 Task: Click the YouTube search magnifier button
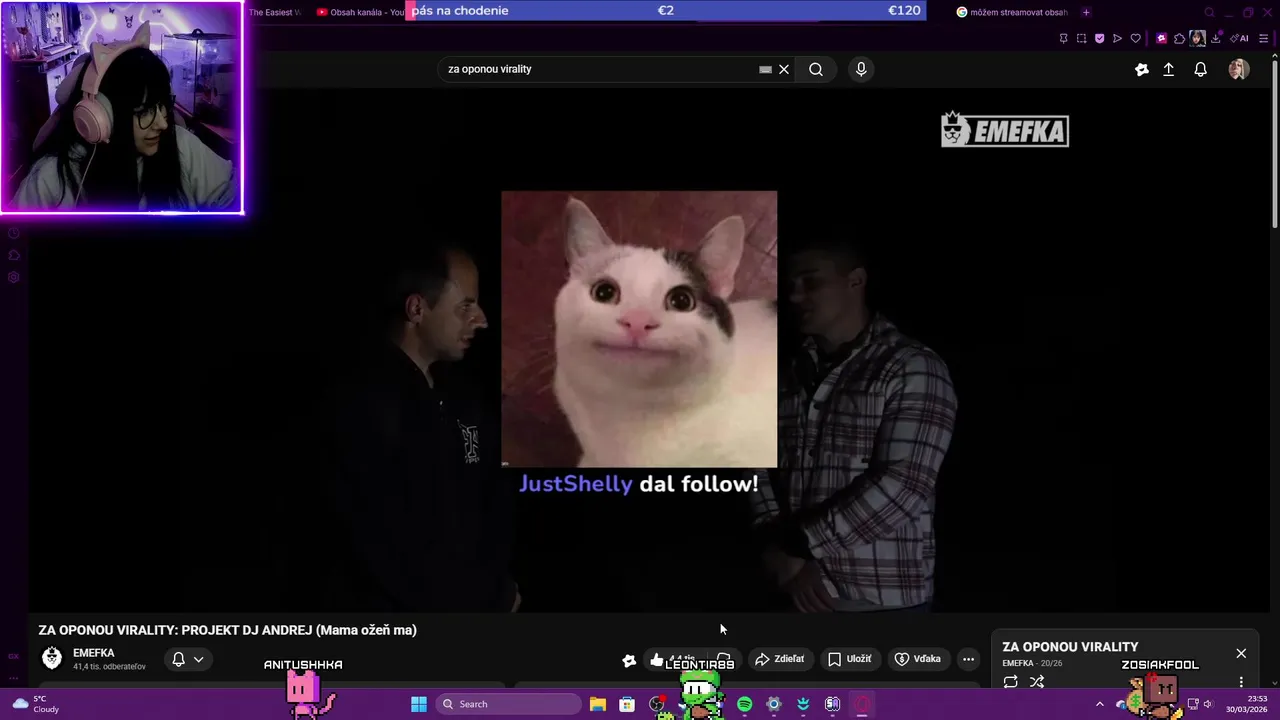816,69
